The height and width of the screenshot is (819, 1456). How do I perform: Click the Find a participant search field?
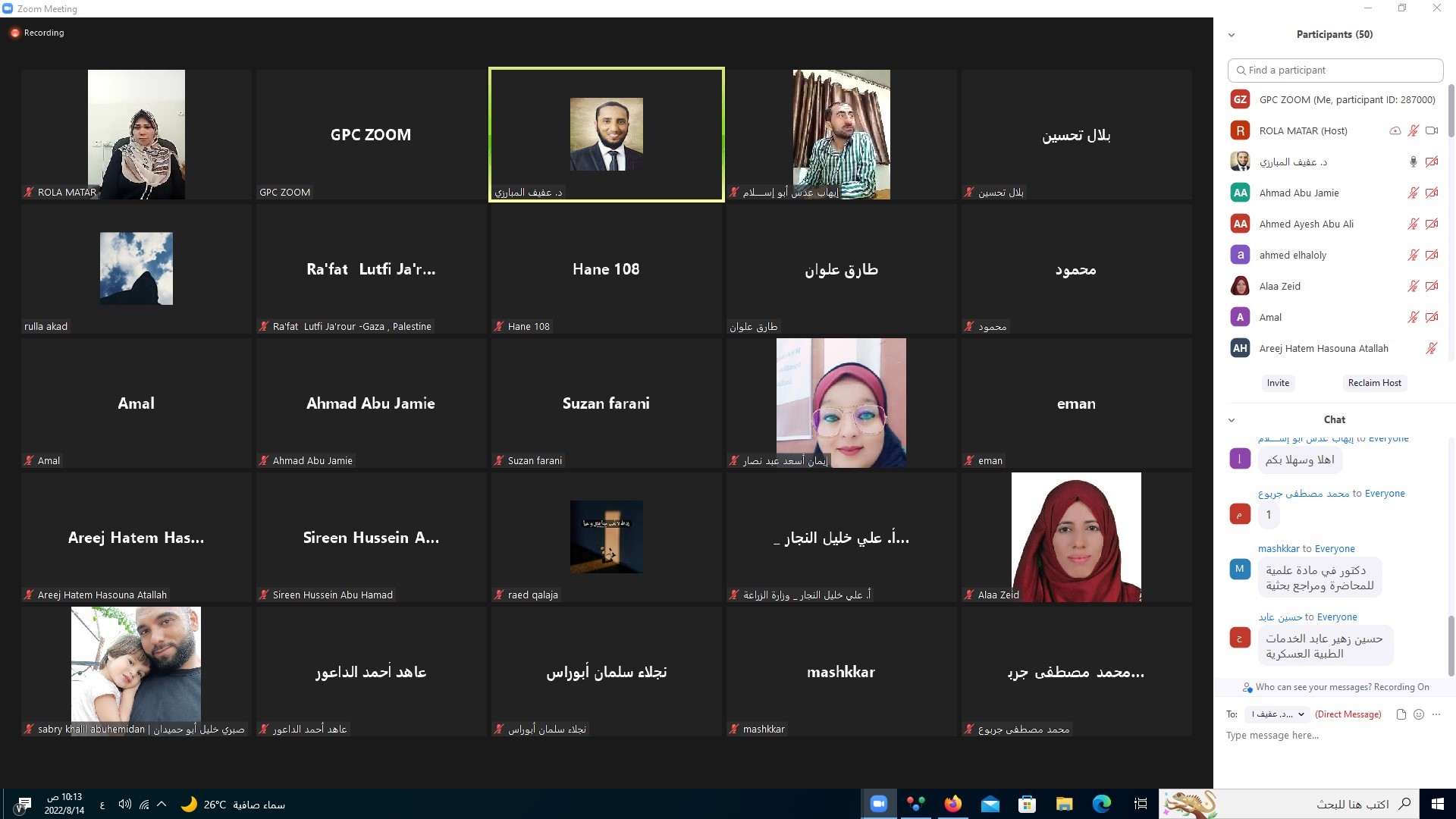click(1335, 70)
